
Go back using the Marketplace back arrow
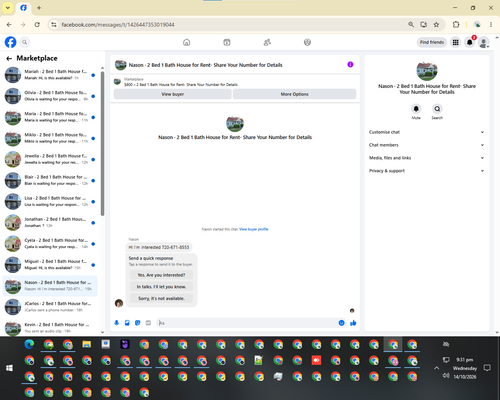9,58
